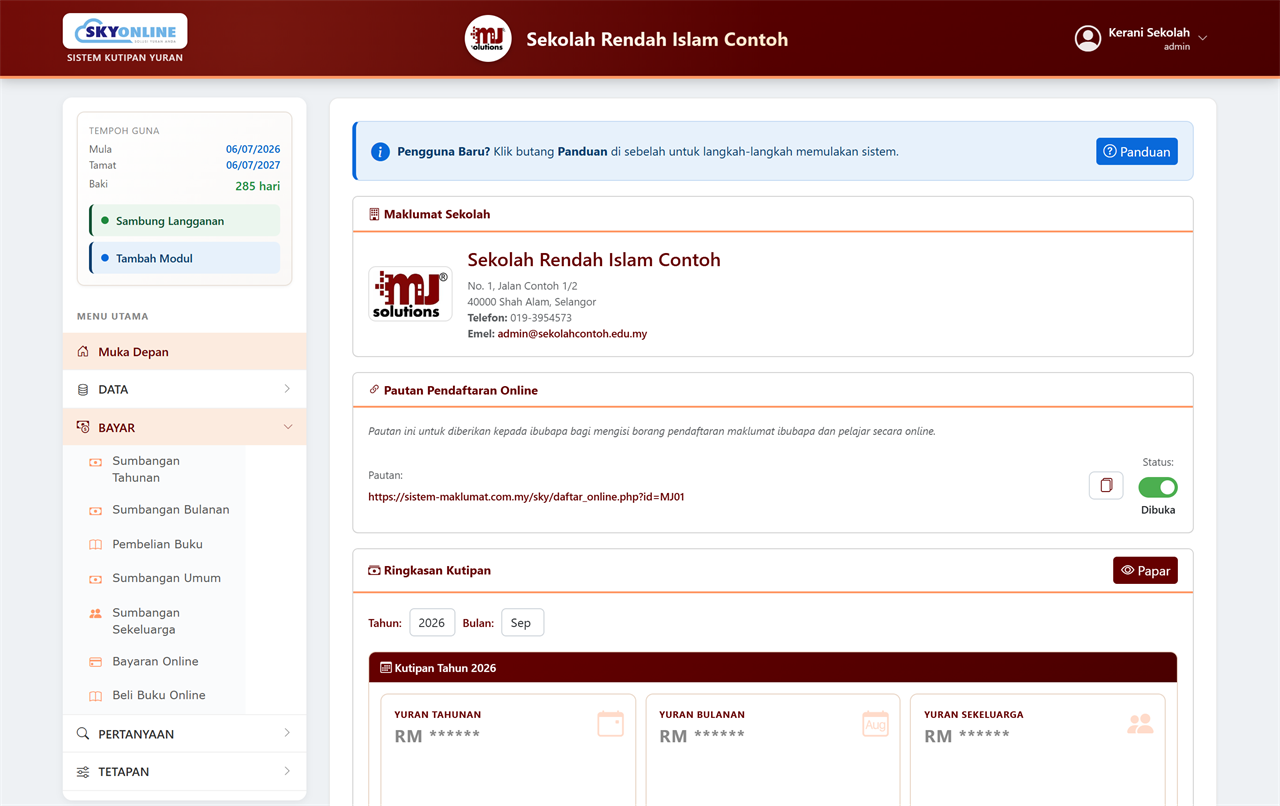Expand the DATA menu chevron
The width and height of the screenshot is (1280, 806).
(x=287, y=389)
